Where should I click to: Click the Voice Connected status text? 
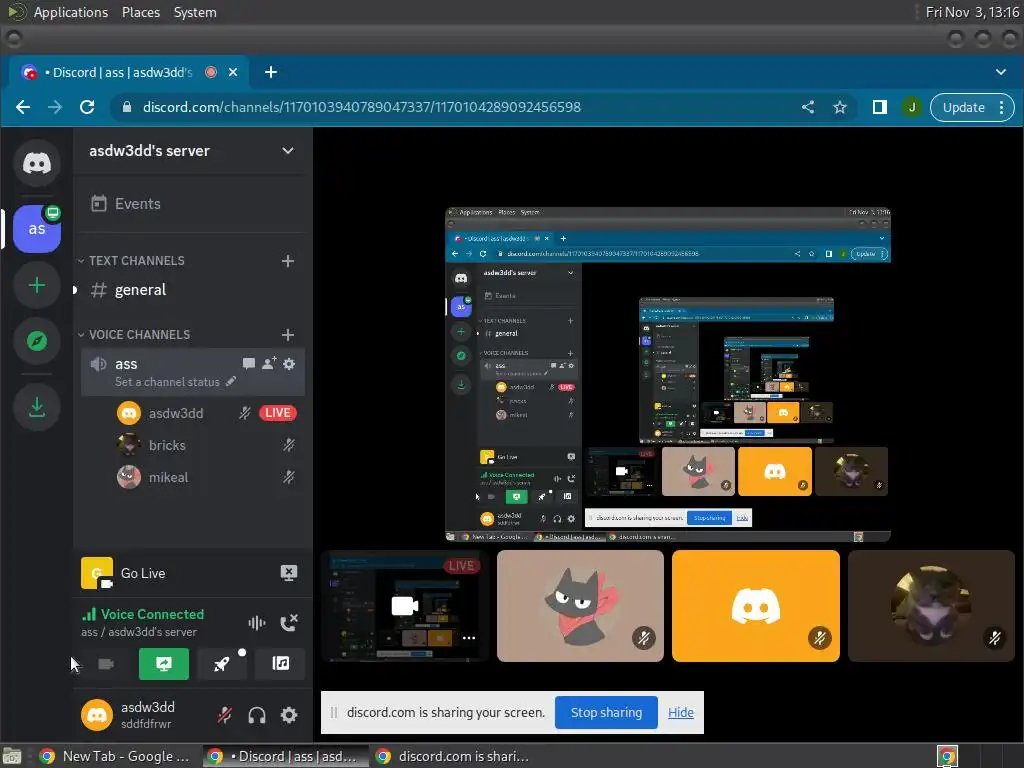pos(152,615)
